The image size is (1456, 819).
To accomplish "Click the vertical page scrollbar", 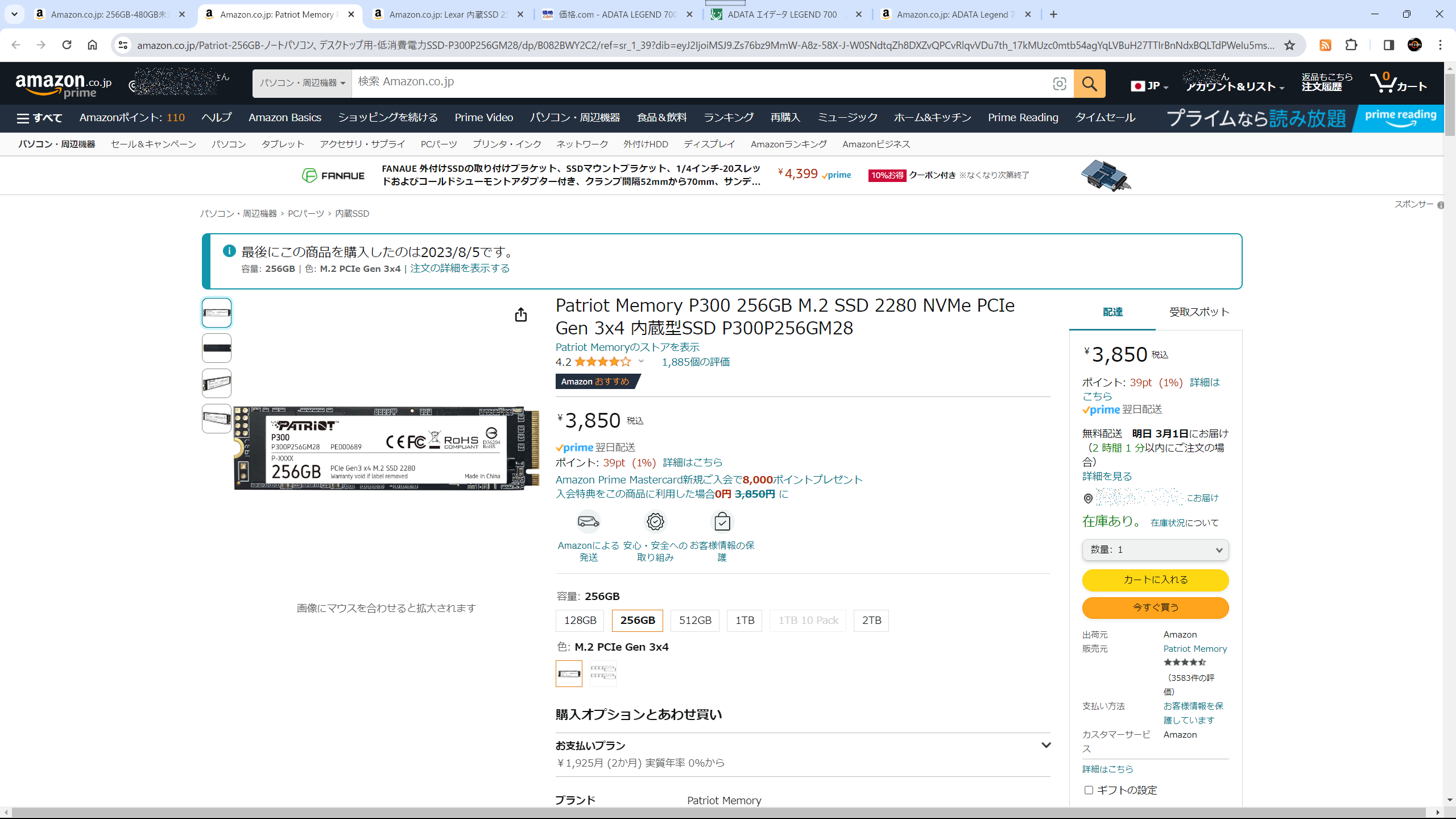I will click(x=1450, y=105).
